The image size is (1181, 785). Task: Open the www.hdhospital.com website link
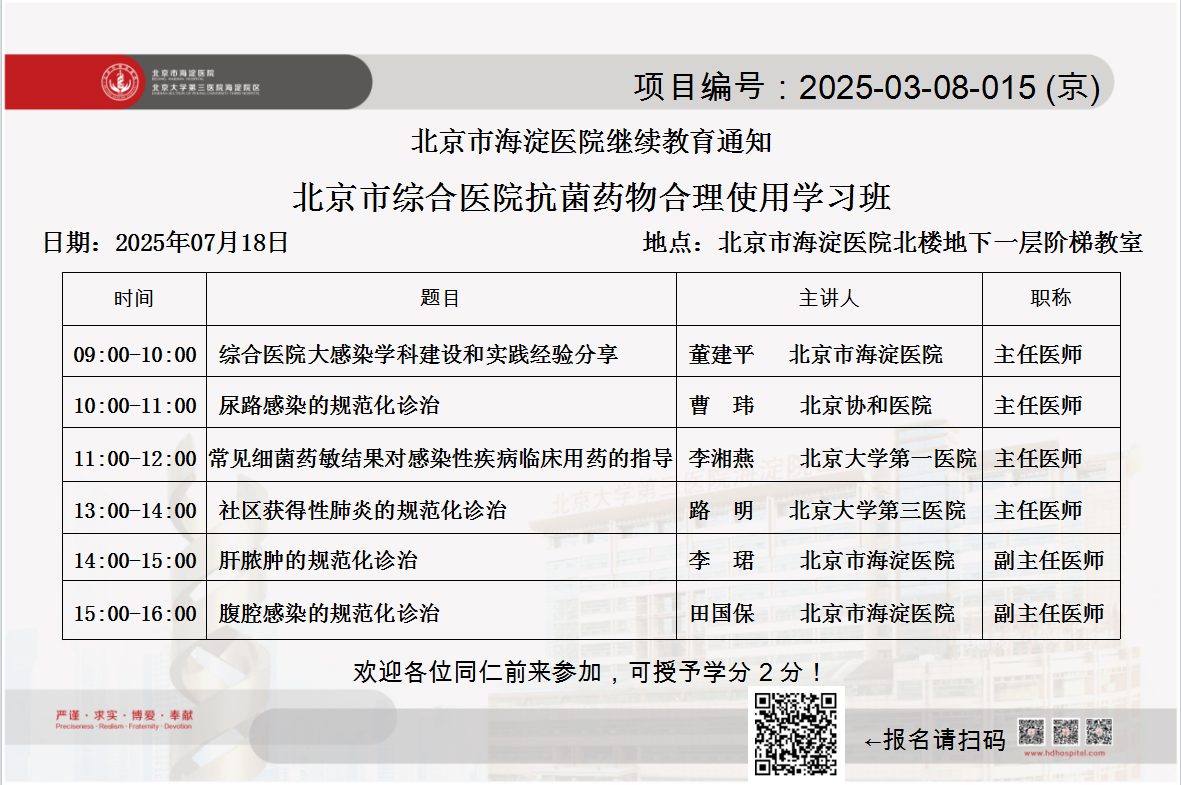tap(1064, 753)
